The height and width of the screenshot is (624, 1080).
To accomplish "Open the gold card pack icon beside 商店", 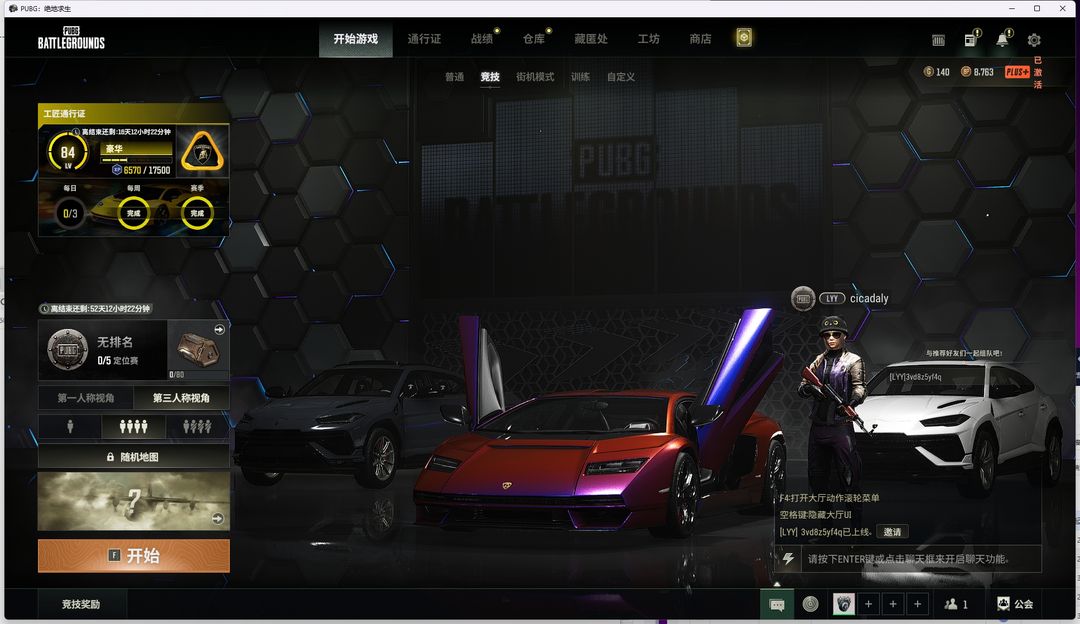I will coord(744,38).
